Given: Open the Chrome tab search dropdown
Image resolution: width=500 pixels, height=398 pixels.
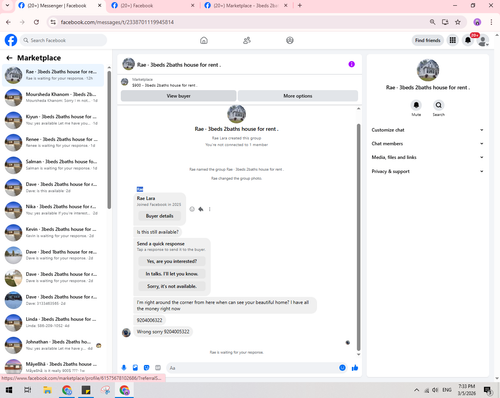Looking at the screenshot, I should [7, 5].
